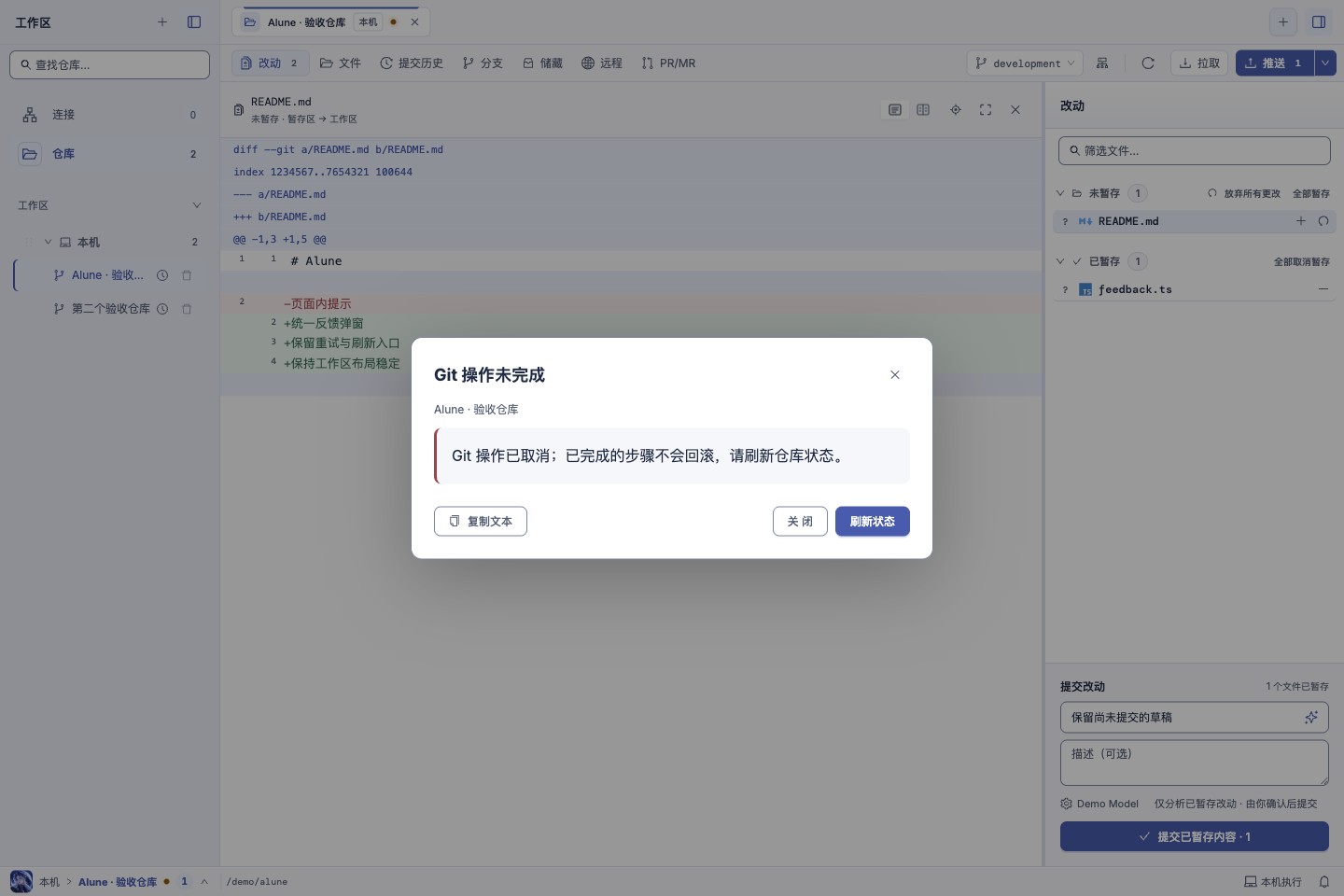The height and width of the screenshot is (896, 1344).
Task: Open a new tab with the top-right plus icon
Action: (x=1283, y=21)
